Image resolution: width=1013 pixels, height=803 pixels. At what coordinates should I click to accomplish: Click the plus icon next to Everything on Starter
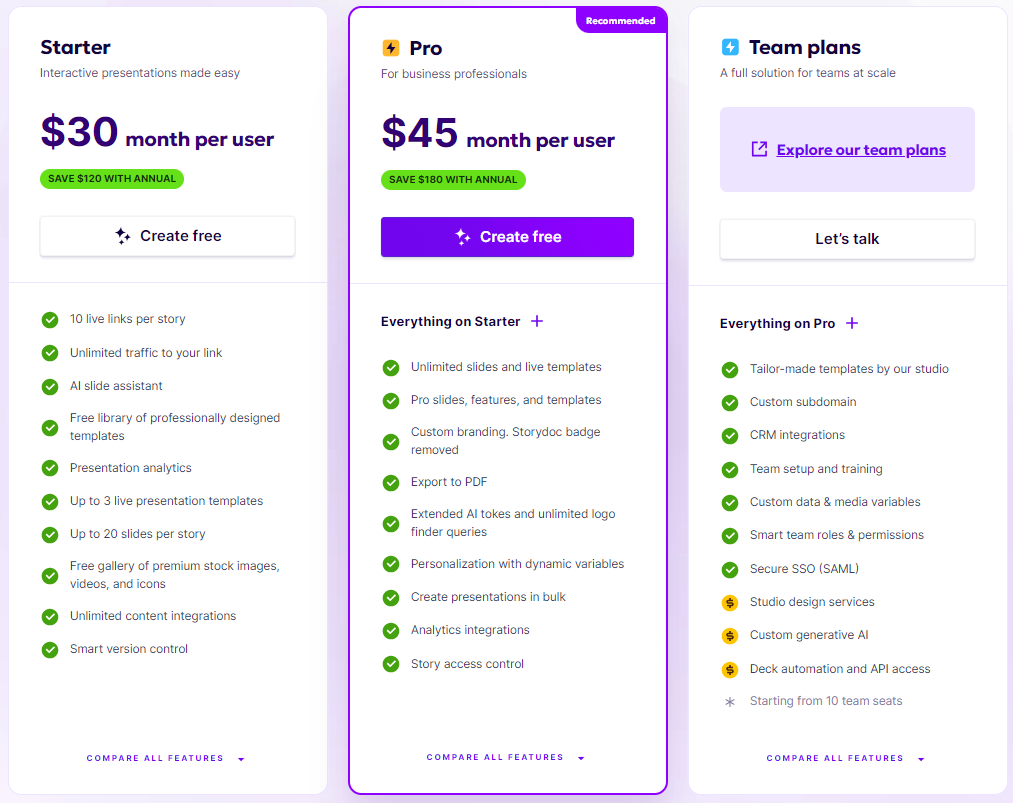pos(537,321)
